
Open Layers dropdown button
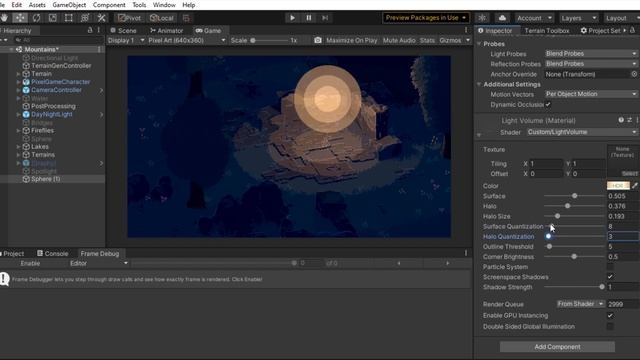click(x=578, y=18)
